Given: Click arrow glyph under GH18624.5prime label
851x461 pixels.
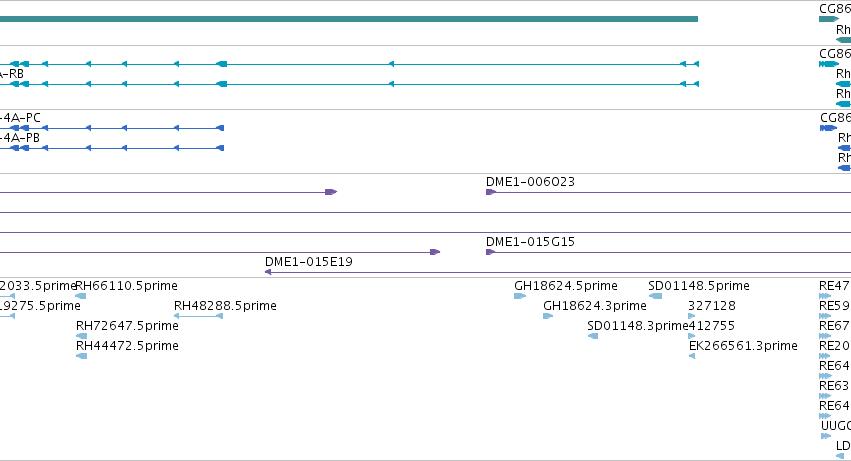Looking at the screenshot, I should coord(520,296).
